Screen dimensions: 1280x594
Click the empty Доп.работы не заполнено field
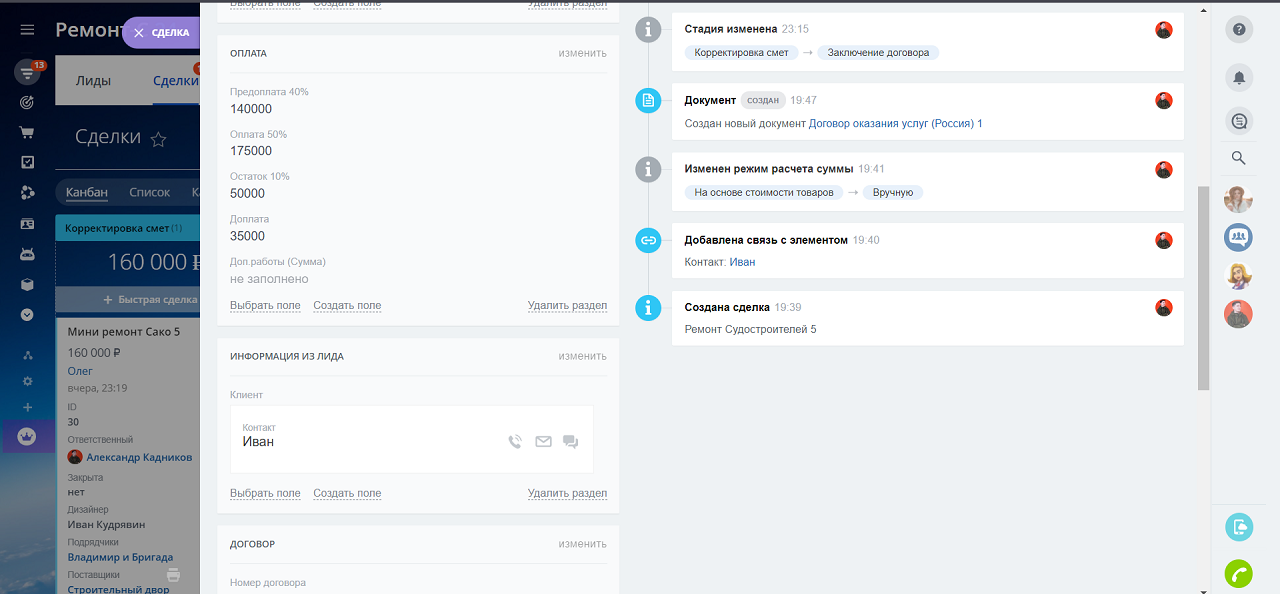[x=269, y=279]
